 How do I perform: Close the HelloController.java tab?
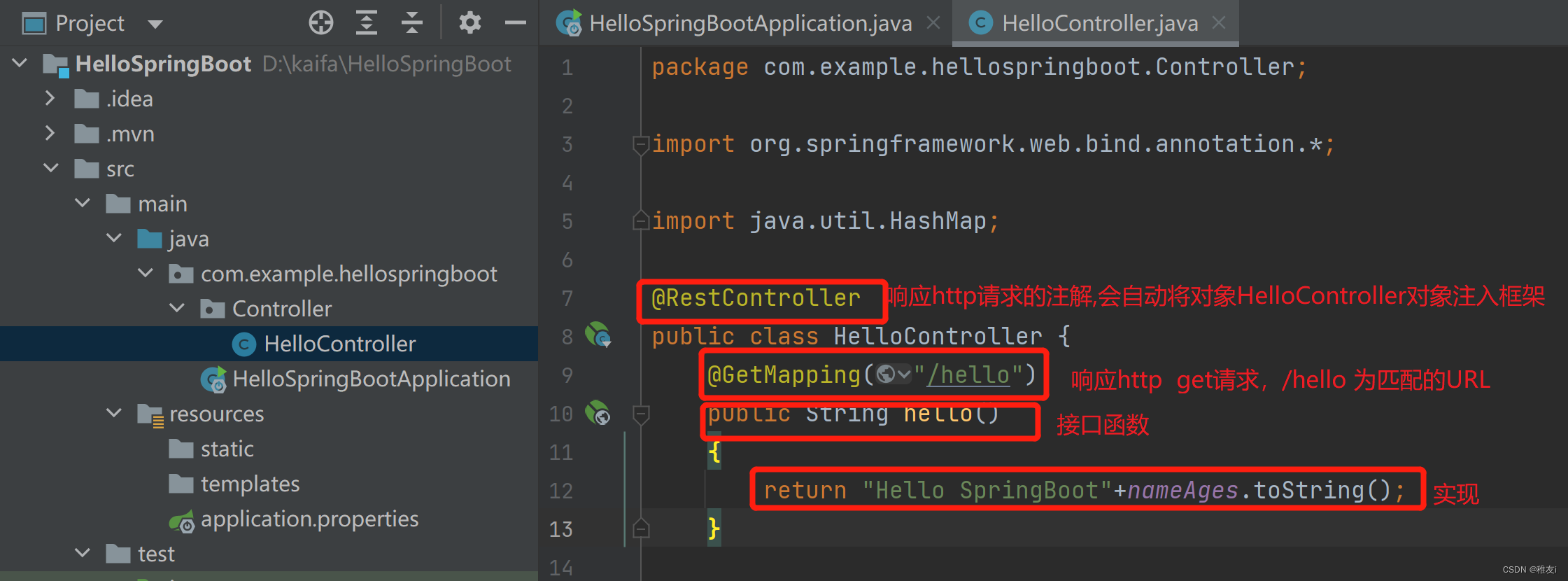coord(1219,23)
